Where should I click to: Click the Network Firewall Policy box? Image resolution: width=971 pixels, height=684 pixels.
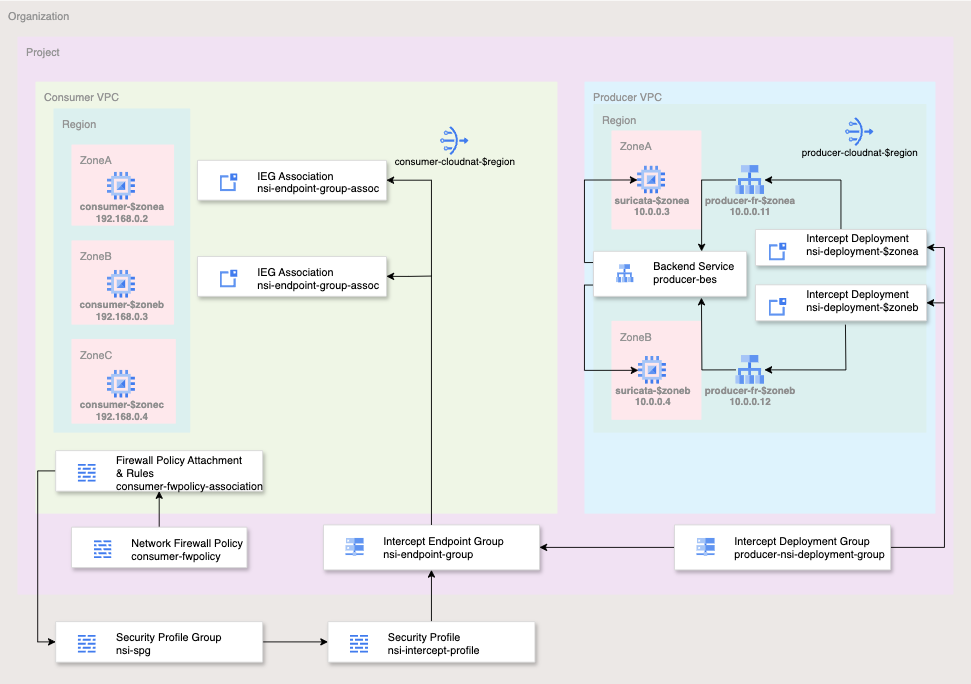point(160,549)
